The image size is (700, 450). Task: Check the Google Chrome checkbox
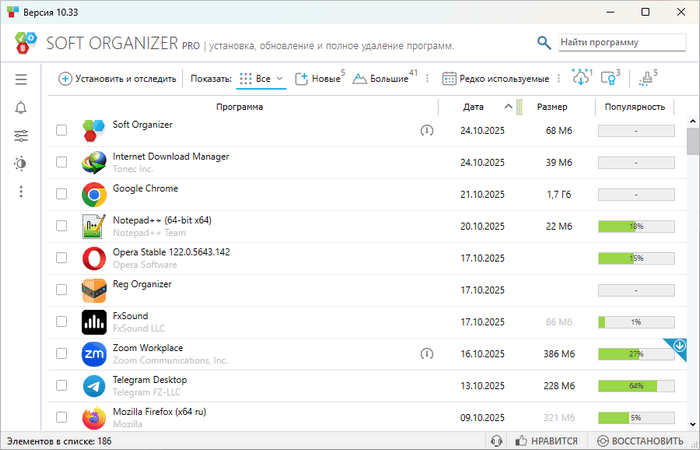click(x=62, y=194)
